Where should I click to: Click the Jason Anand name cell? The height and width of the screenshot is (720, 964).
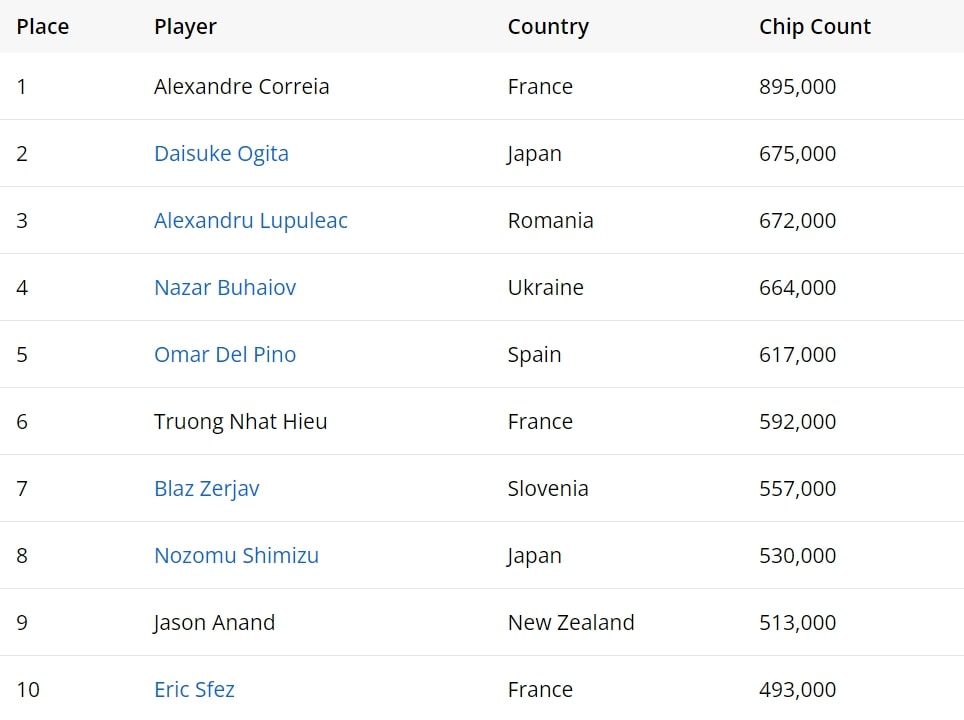click(x=214, y=623)
